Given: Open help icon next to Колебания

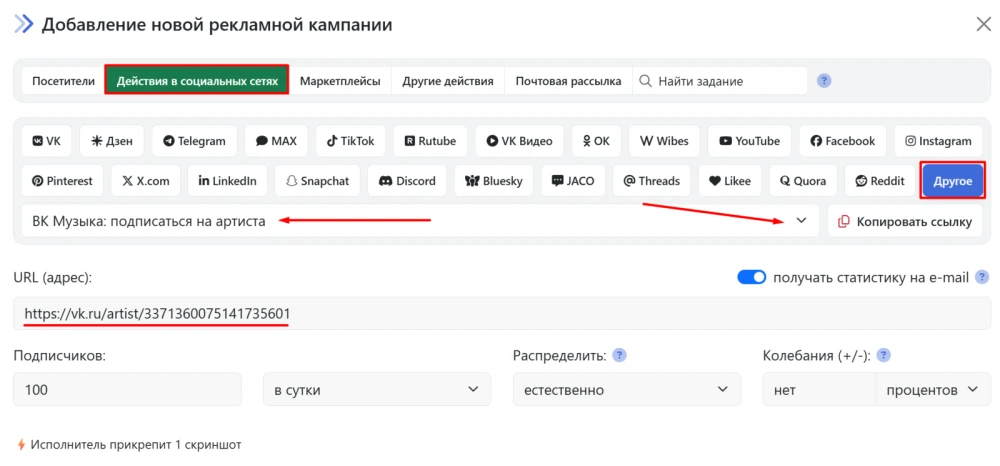Looking at the screenshot, I should pyautogui.click(x=884, y=355).
